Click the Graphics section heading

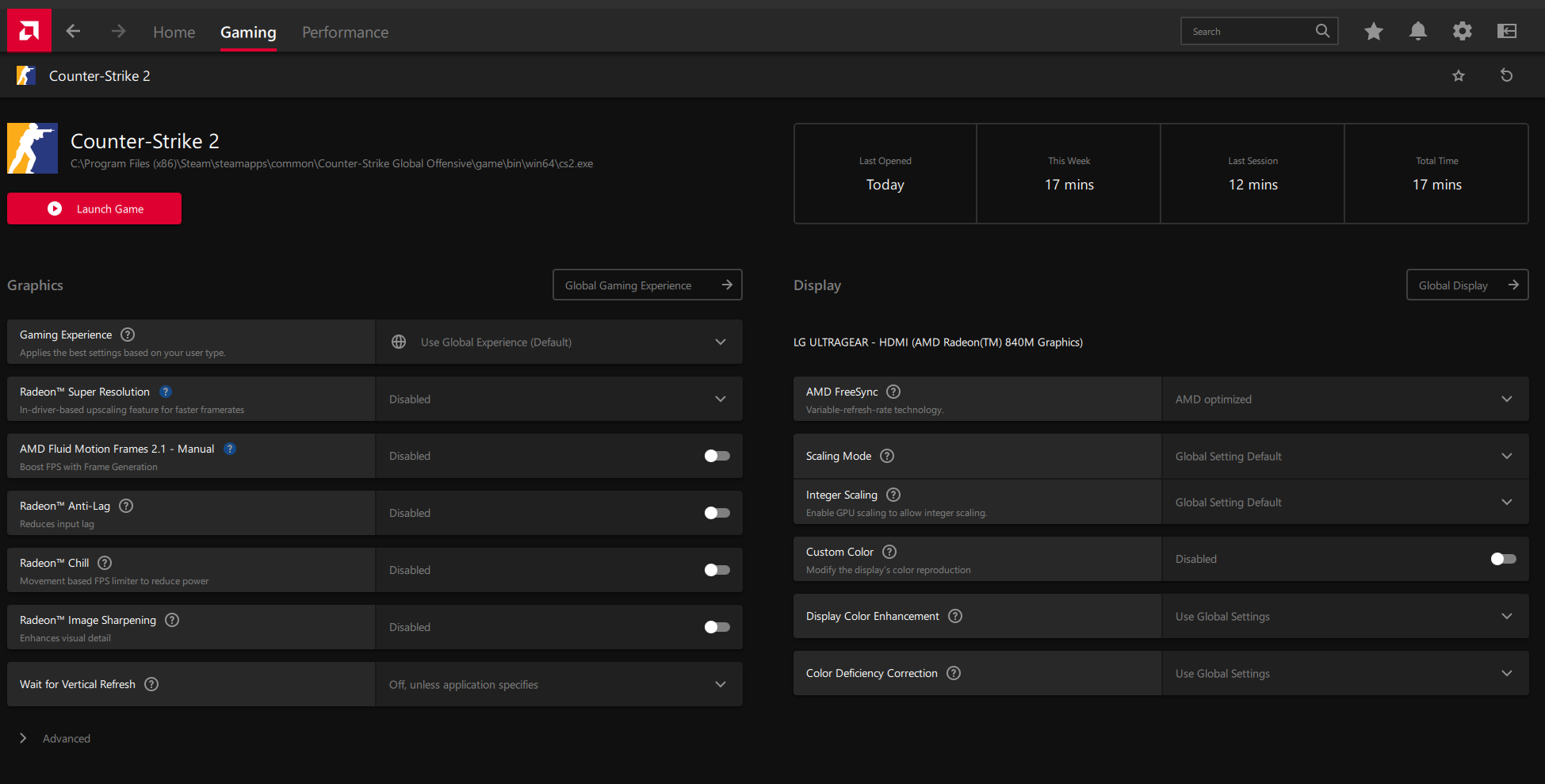35,285
